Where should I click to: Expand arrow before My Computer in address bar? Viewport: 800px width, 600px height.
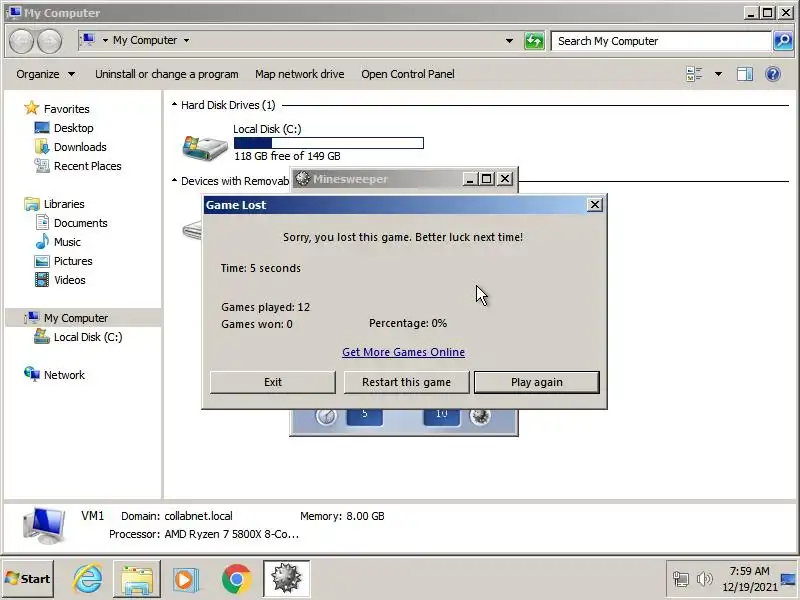tap(105, 40)
